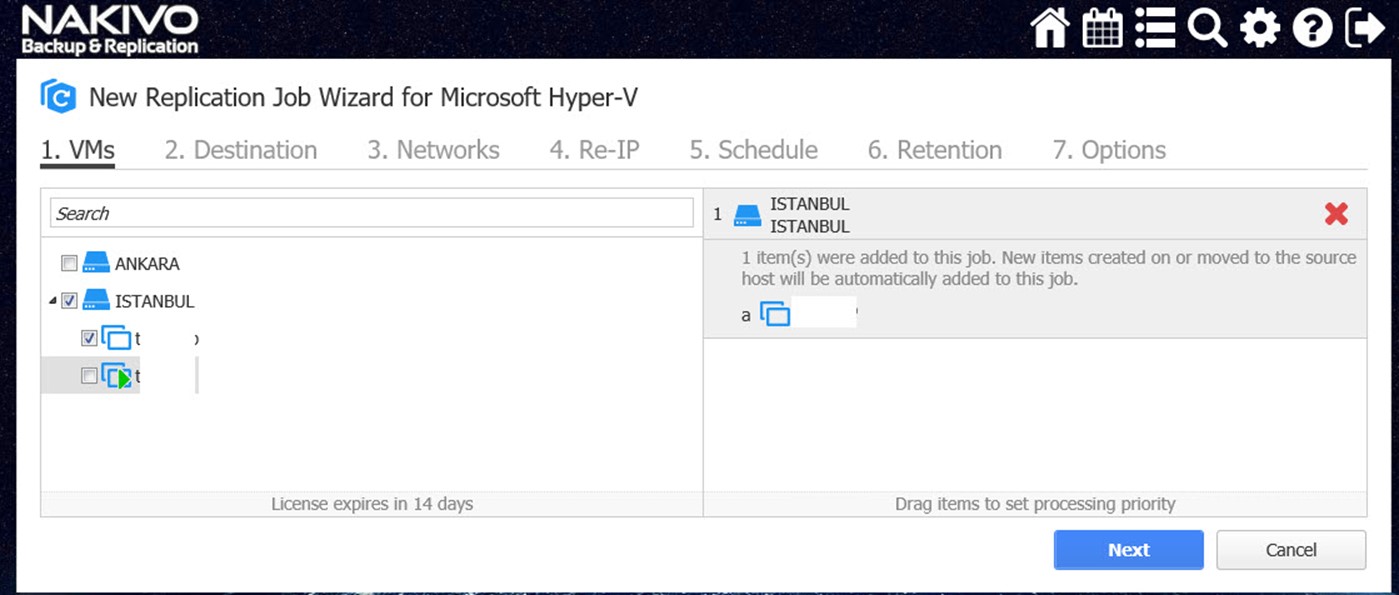Viewport: 1399px width, 595px height.
Task: Open the calendar icon in the header
Action: pos(1102,28)
